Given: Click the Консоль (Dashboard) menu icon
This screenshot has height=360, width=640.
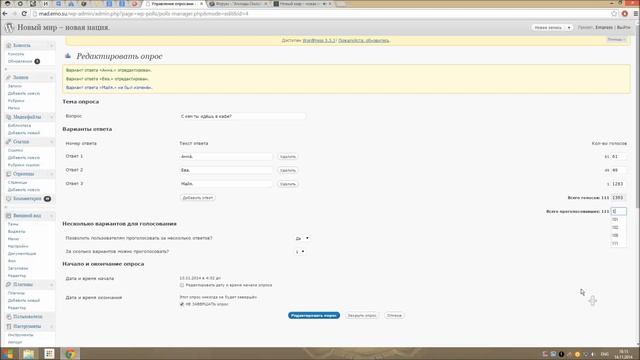Looking at the screenshot, I should pyautogui.click(x=9, y=45).
